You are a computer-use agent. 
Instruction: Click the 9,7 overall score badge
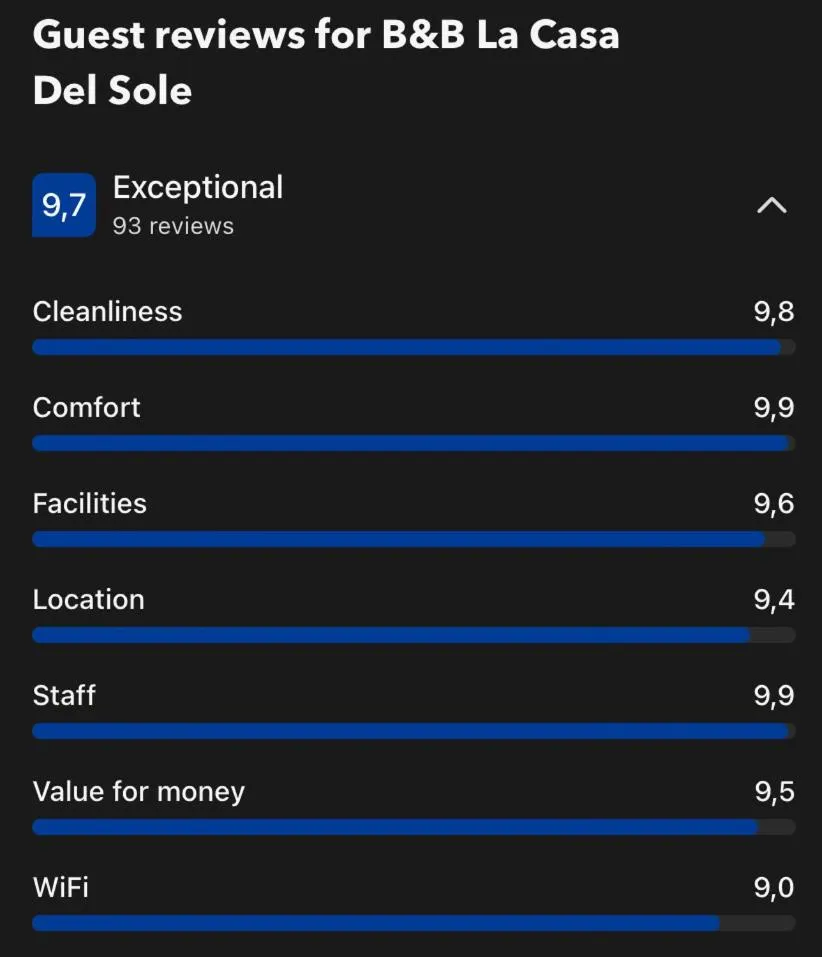(64, 206)
